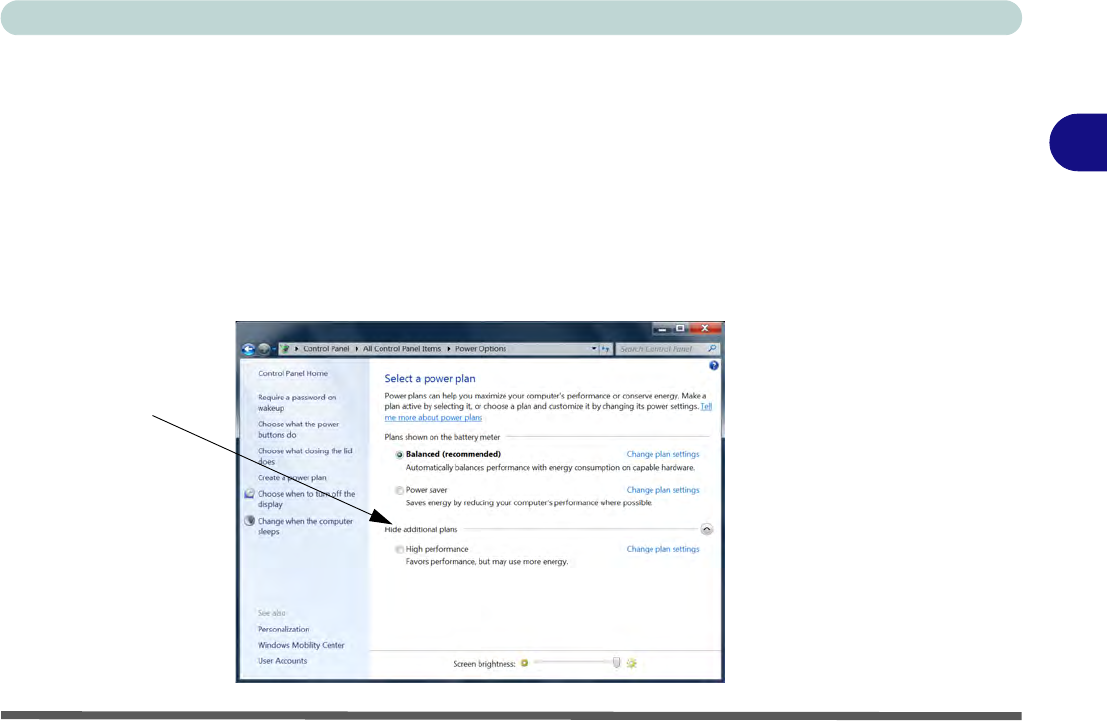Click the Forward navigation arrow

tap(264, 349)
